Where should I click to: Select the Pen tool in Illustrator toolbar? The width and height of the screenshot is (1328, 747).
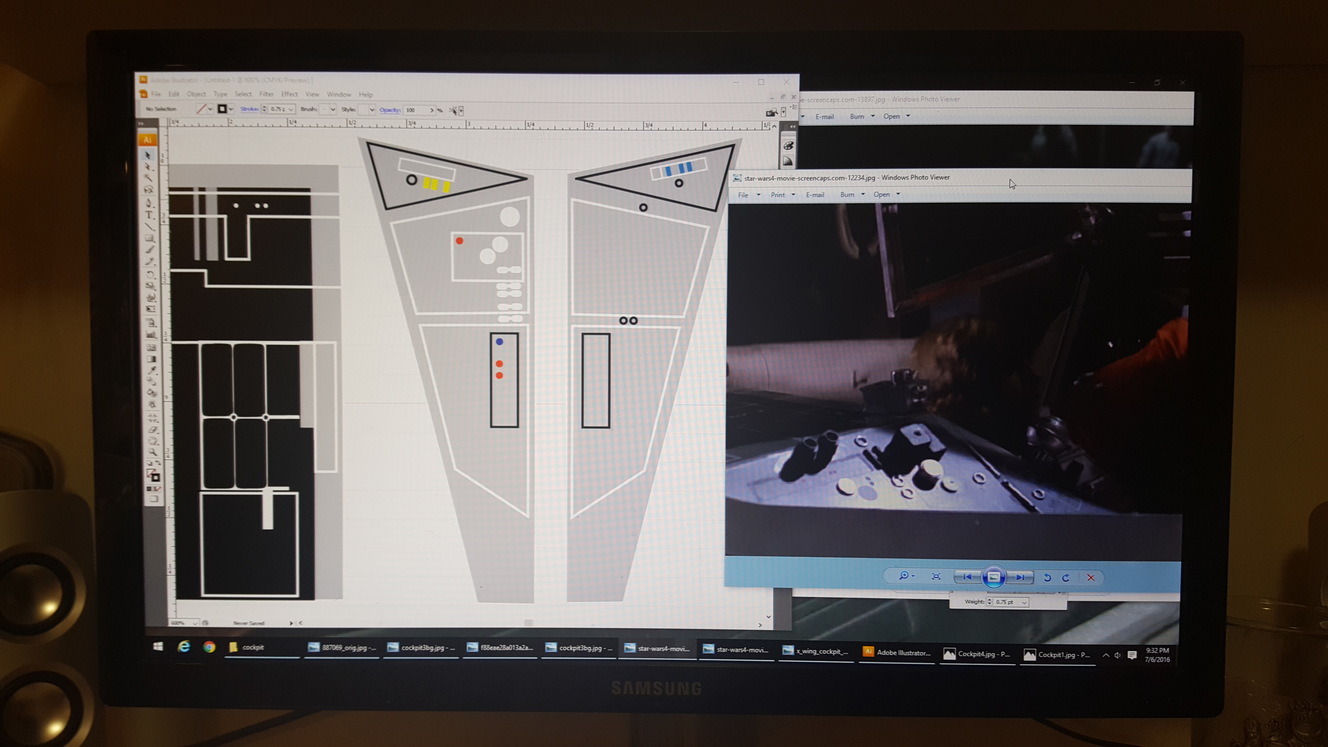[x=148, y=203]
